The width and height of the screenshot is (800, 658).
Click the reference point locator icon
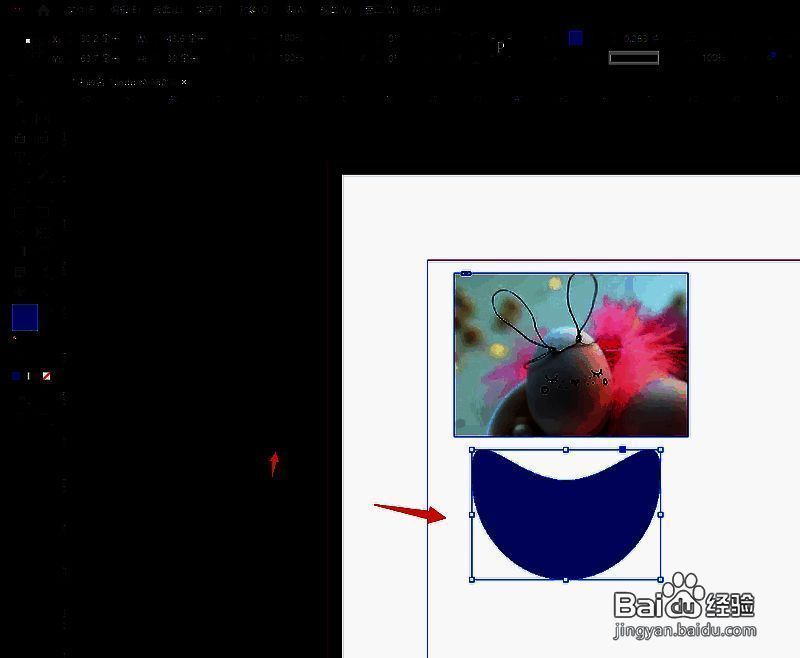[x=28, y=41]
